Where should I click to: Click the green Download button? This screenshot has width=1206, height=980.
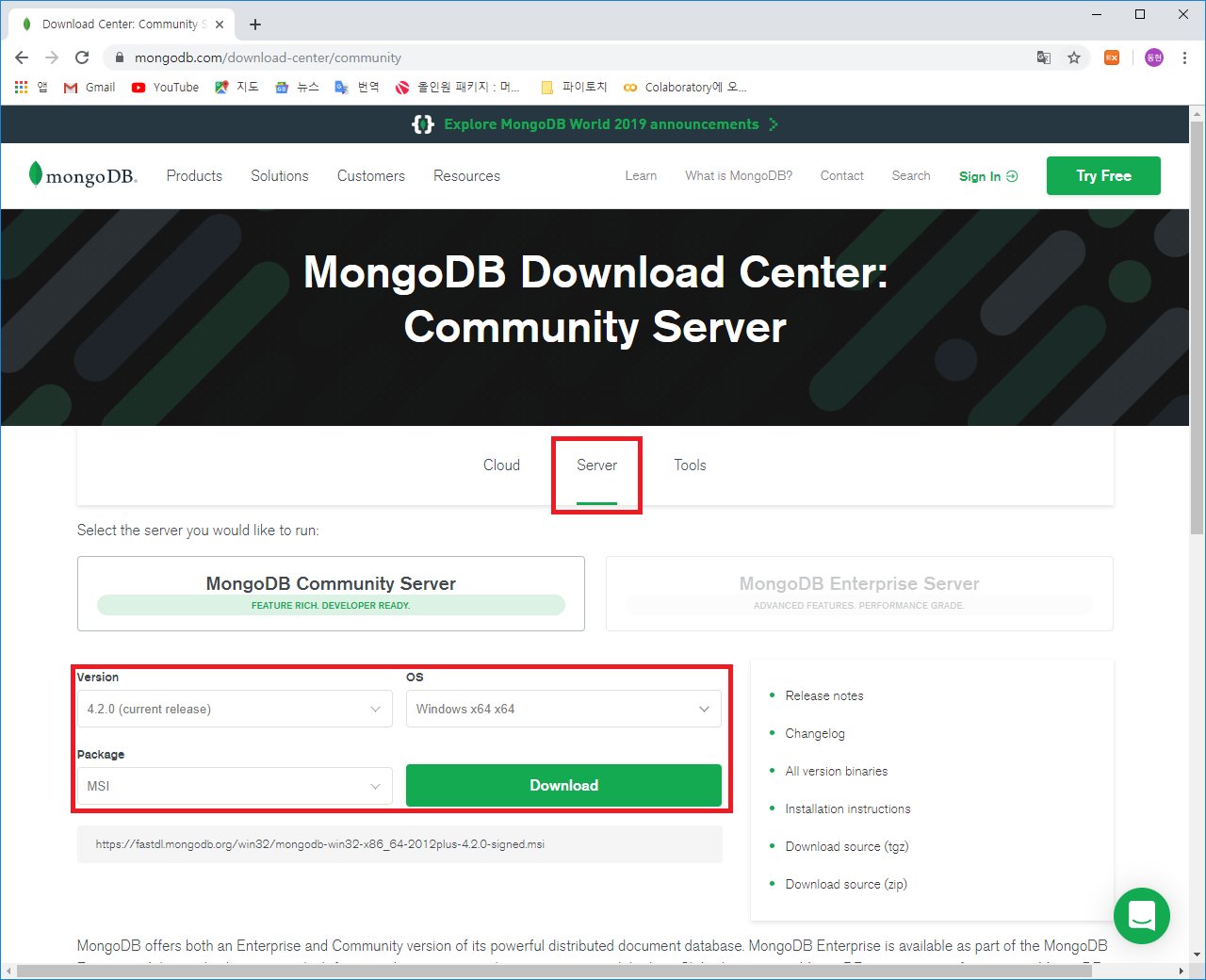click(x=563, y=785)
